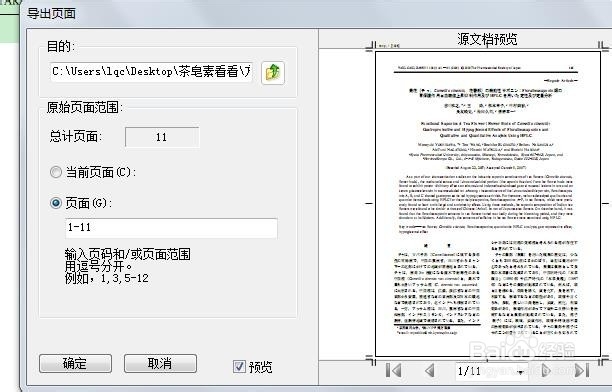Screen dimensions: 612x392
Task: Jump to last preview page
Action: (582, 370)
